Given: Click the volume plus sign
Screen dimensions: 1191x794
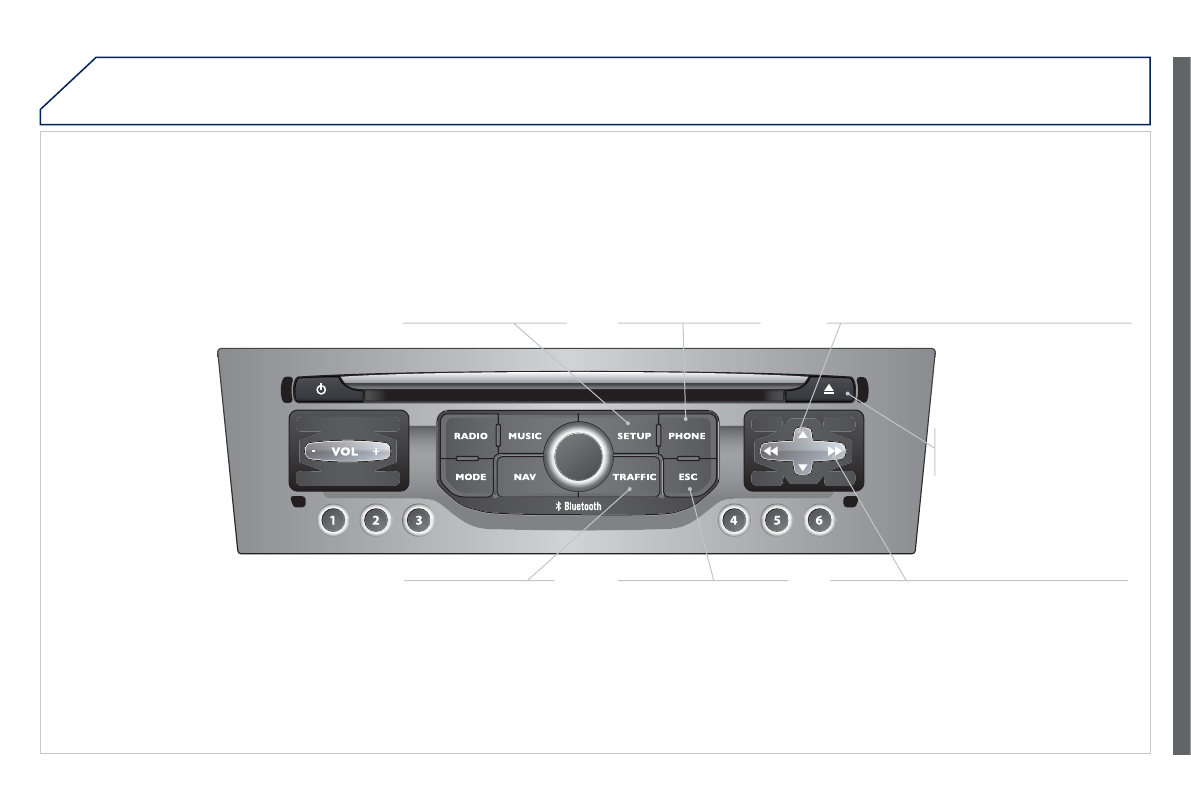Looking at the screenshot, I should [376, 451].
